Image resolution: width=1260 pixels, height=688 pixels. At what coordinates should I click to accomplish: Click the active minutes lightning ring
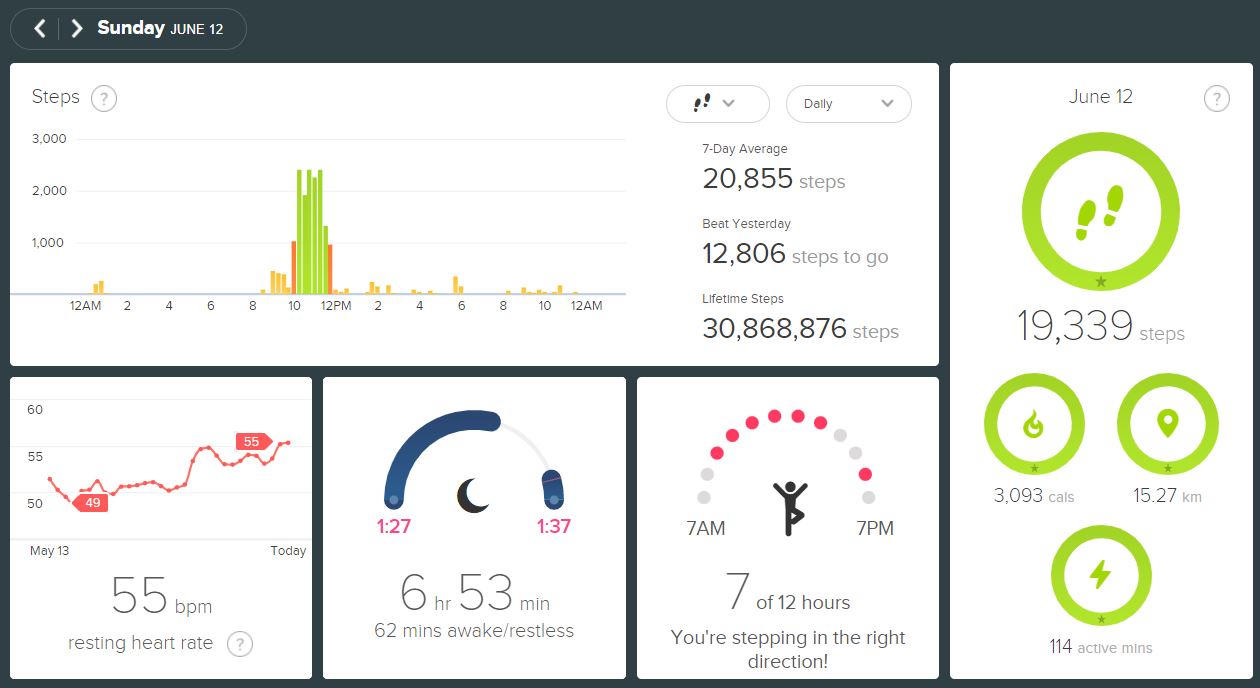(1100, 575)
